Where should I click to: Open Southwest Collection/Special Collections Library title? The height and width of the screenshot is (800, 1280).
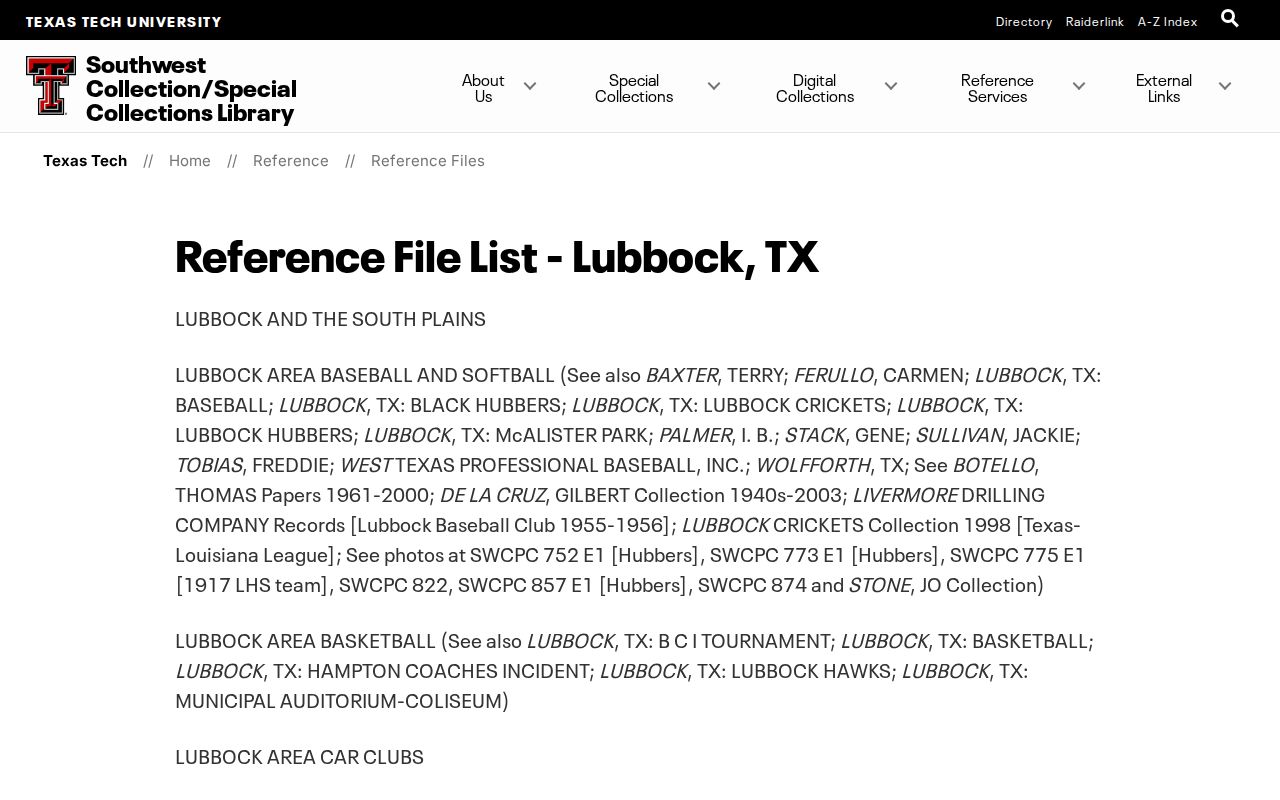(191, 89)
